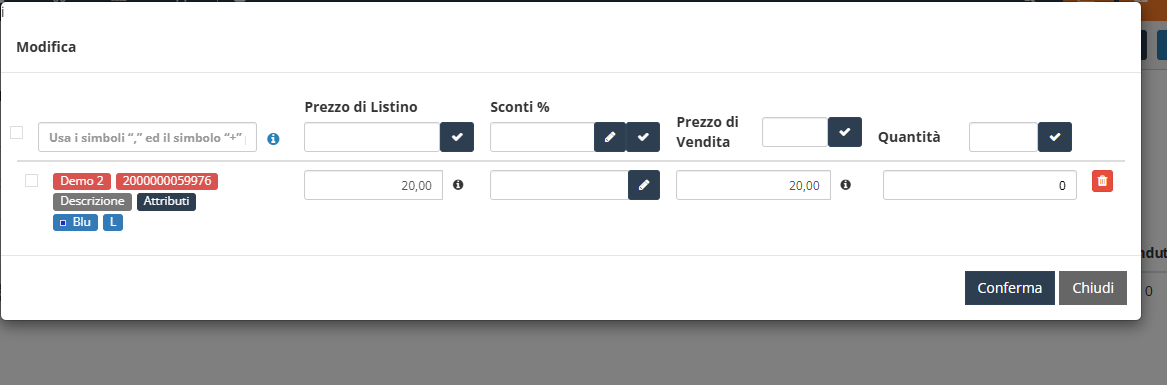Focus the row Quantità field showing 0
The image size is (1167, 385).
point(979,185)
